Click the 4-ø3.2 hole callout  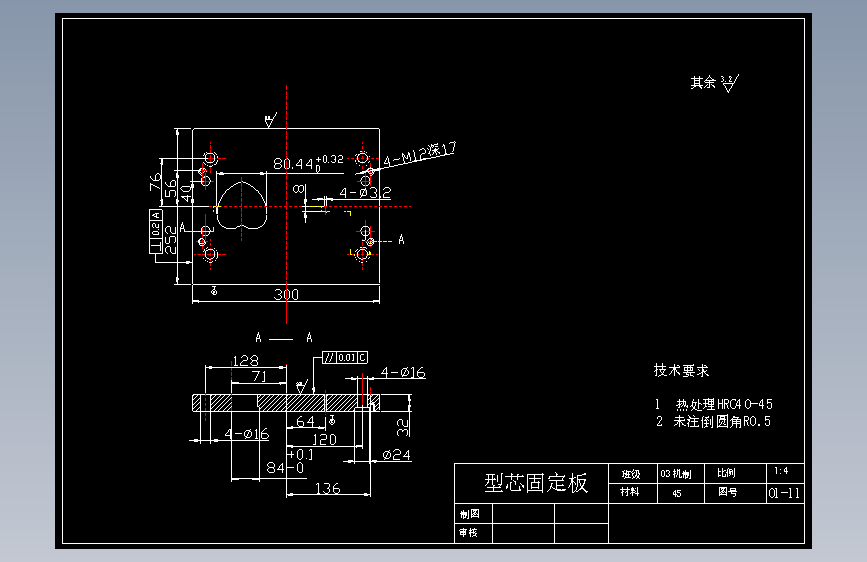coord(365,192)
